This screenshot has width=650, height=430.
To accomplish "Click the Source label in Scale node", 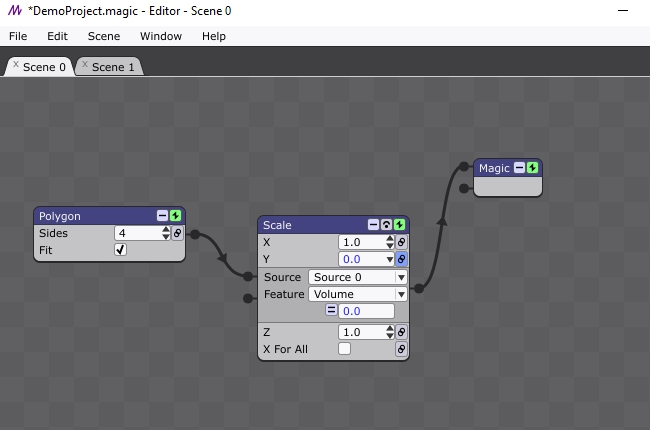I will coord(282,277).
